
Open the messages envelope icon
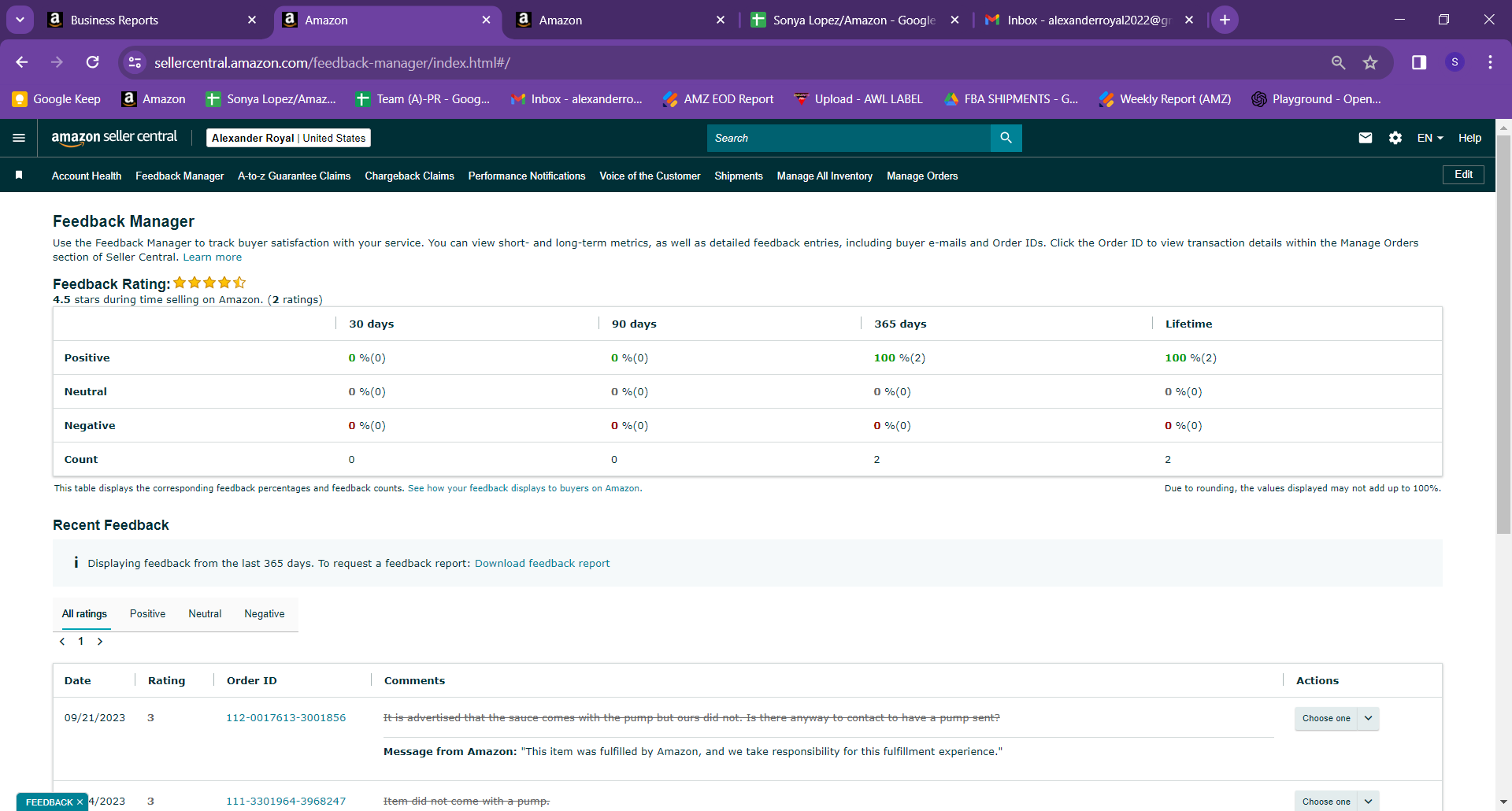pyautogui.click(x=1366, y=138)
